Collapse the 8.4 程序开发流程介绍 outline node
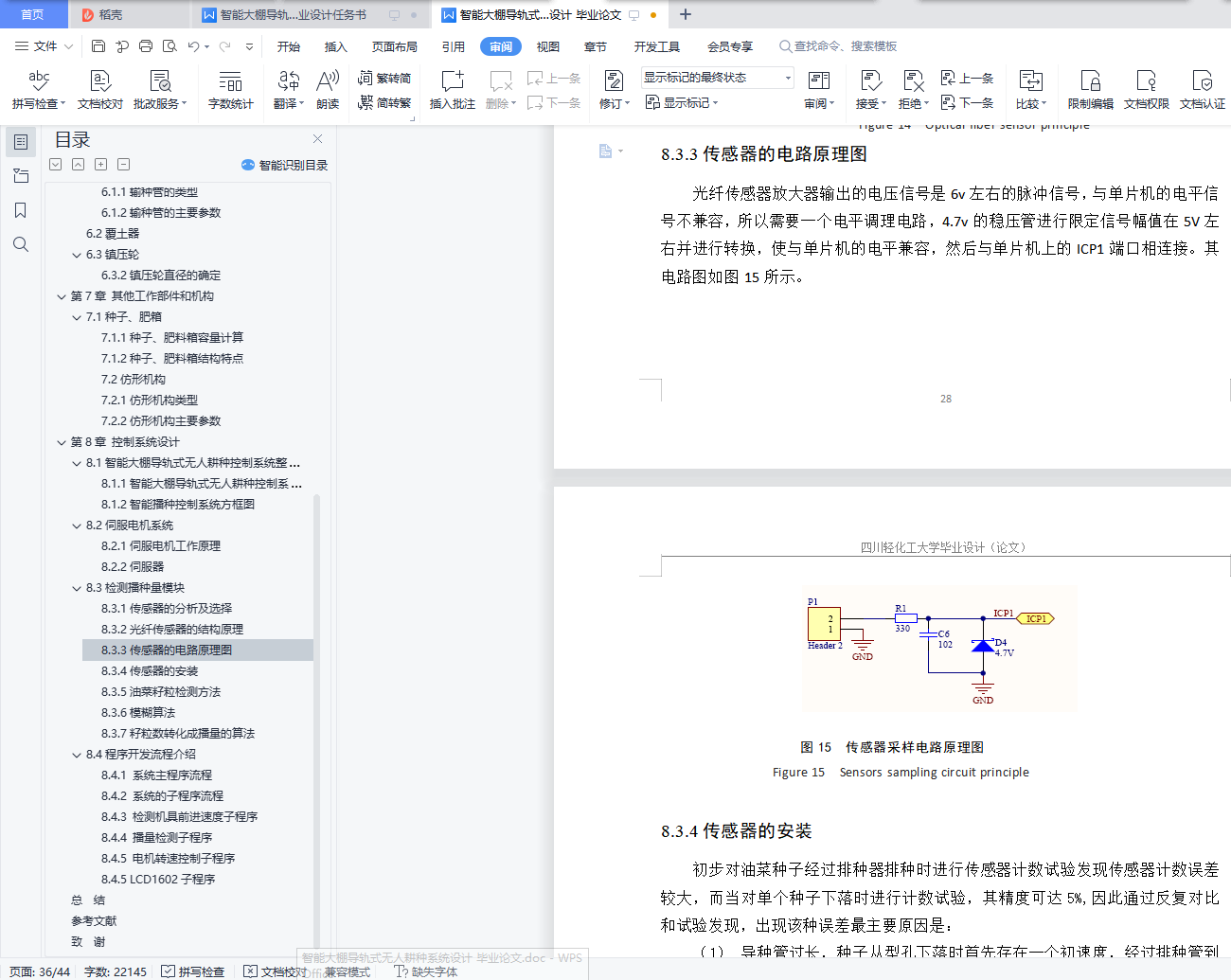 pos(77,755)
